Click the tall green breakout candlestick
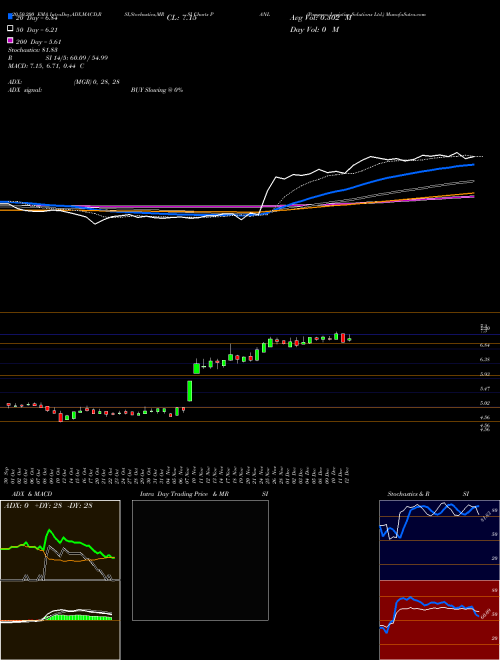500x660 pixels. coord(190,391)
